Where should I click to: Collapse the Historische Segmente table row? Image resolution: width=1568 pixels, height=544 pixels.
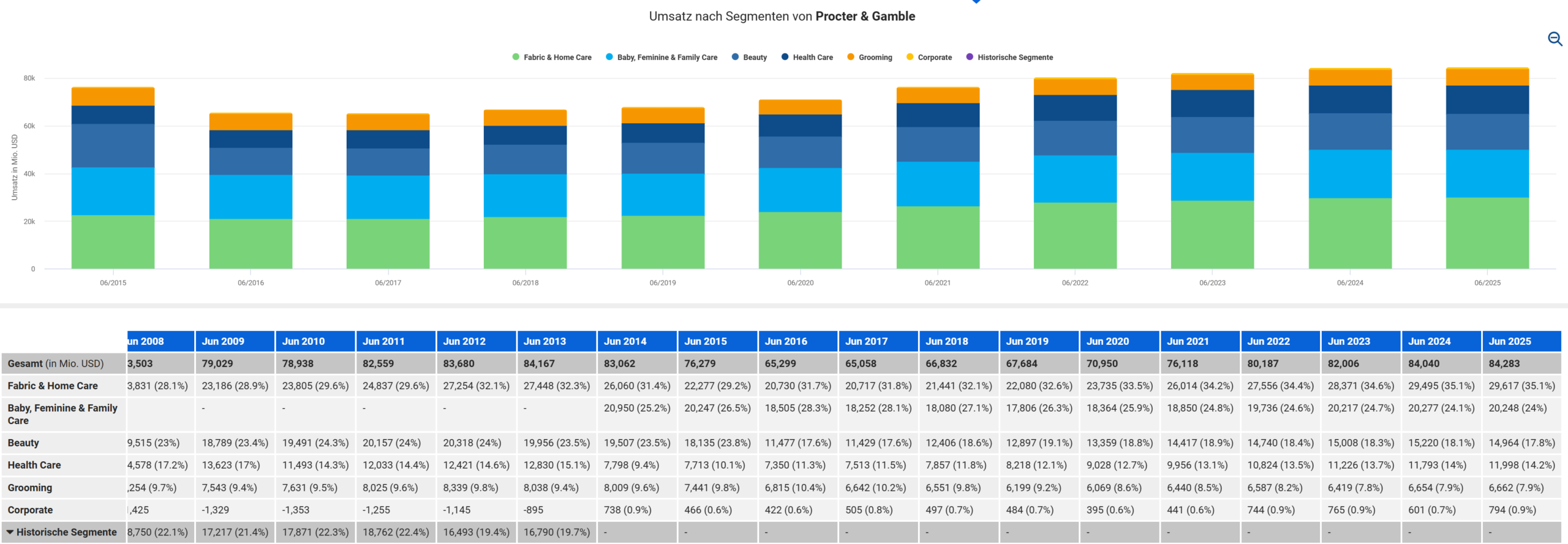[x=10, y=532]
